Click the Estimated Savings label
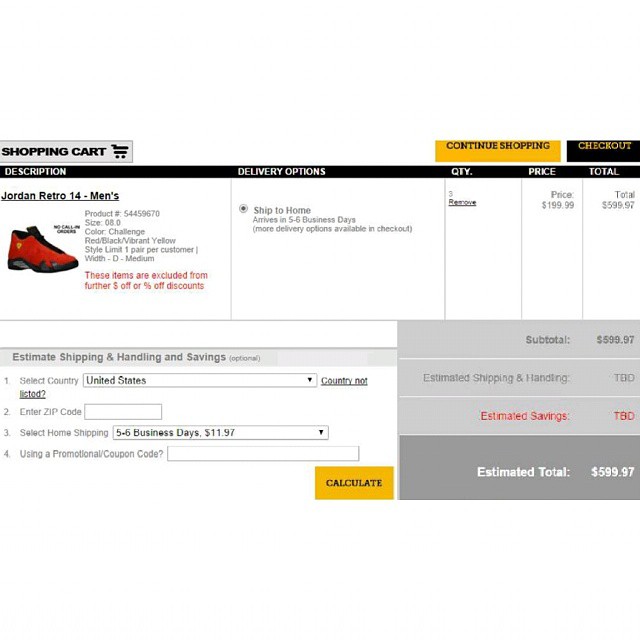Image resolution: width=640 pixels, height=640 pixels. pos(524,416)
